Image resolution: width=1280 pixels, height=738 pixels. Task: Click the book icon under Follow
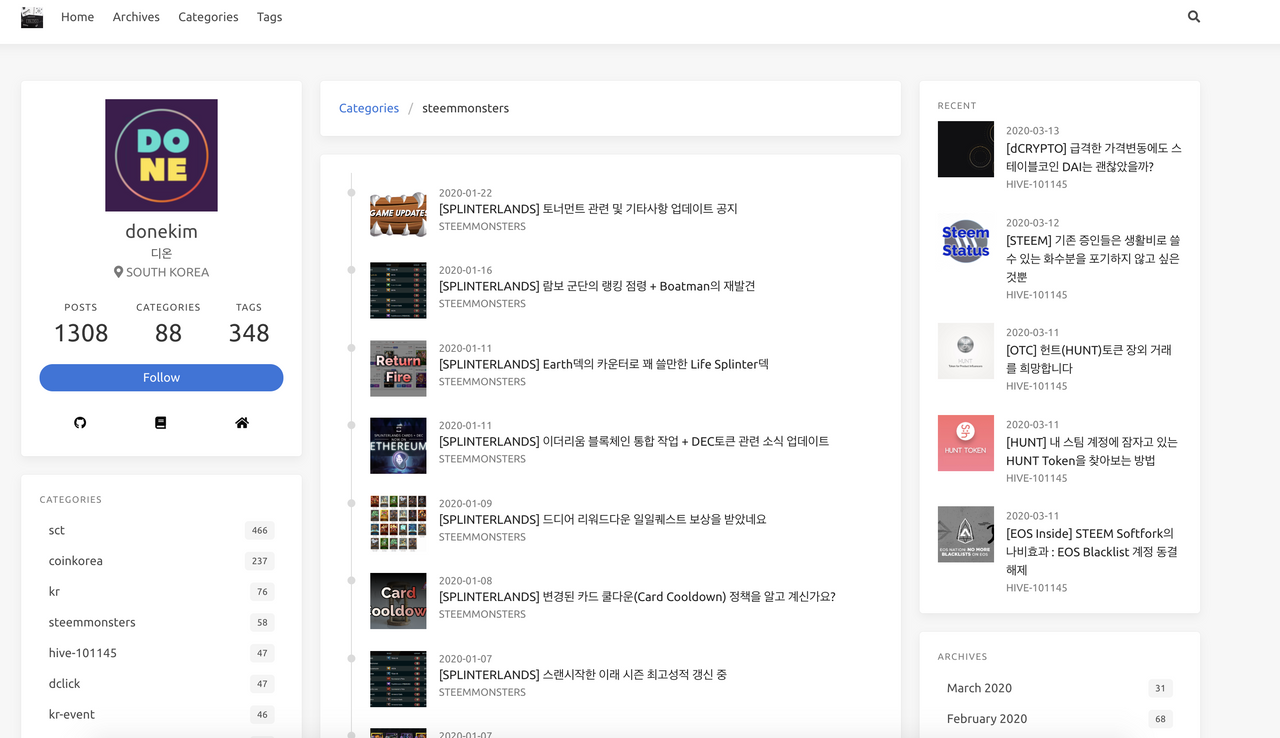coord(161,423)
